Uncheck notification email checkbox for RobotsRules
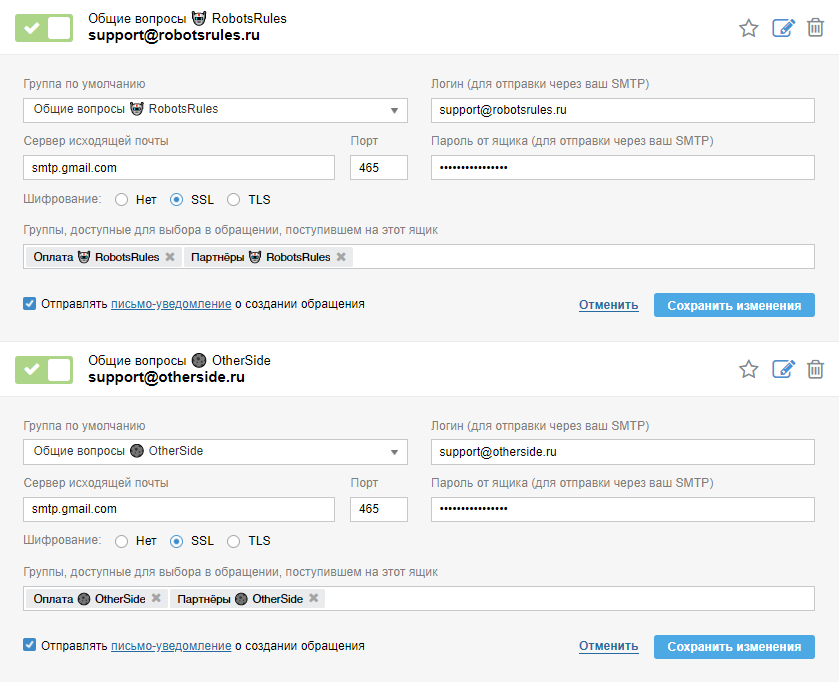The width and height of the screenshot is (839, 682). pos(30,304)
